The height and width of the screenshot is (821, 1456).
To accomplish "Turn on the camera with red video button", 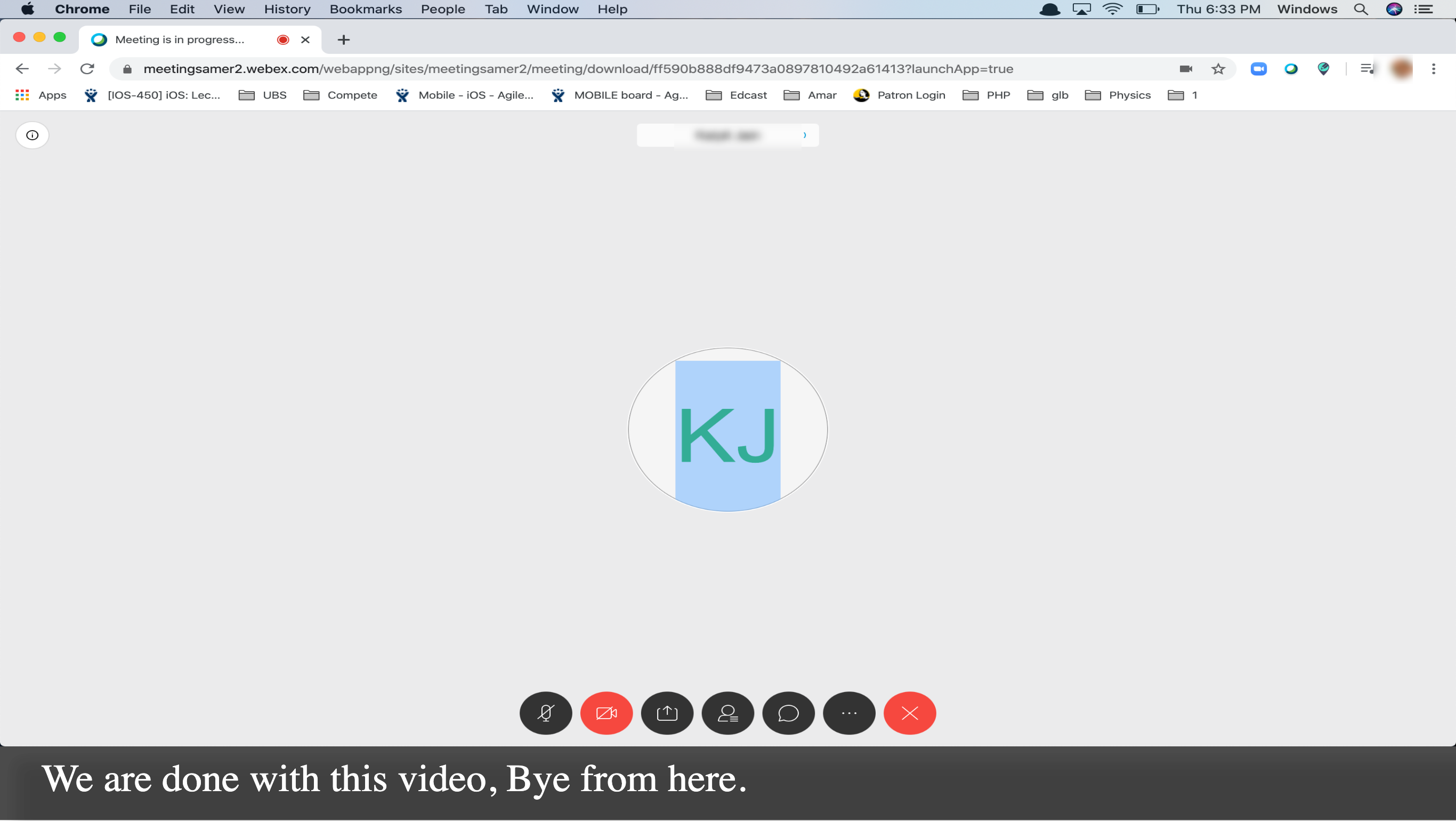I will (x=606, y=713).
